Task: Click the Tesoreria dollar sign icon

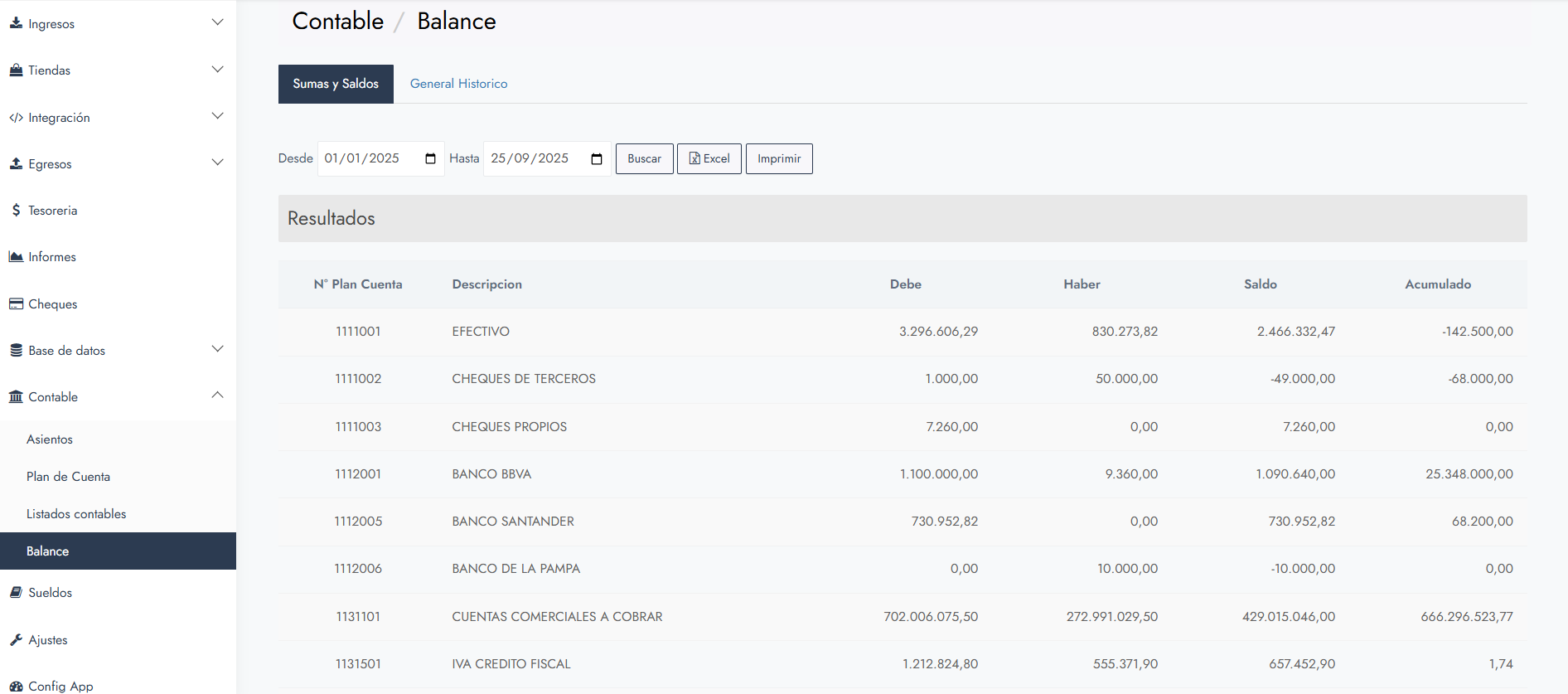Action: tap(16, 211)
